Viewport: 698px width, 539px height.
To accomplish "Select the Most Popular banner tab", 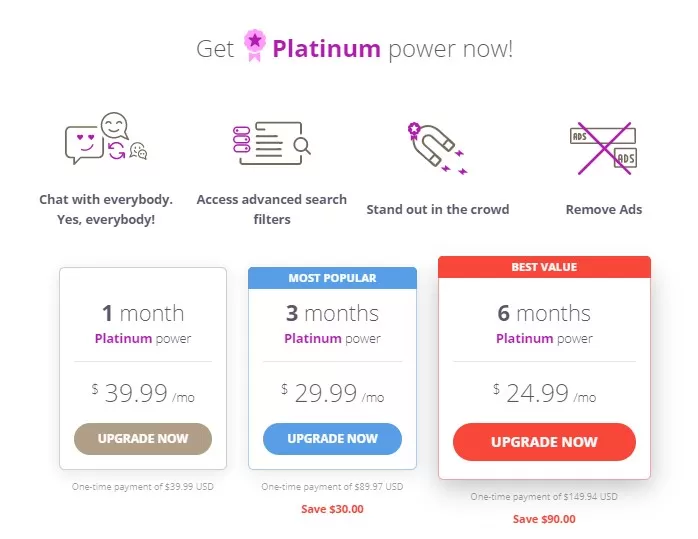I will (332, 278).
